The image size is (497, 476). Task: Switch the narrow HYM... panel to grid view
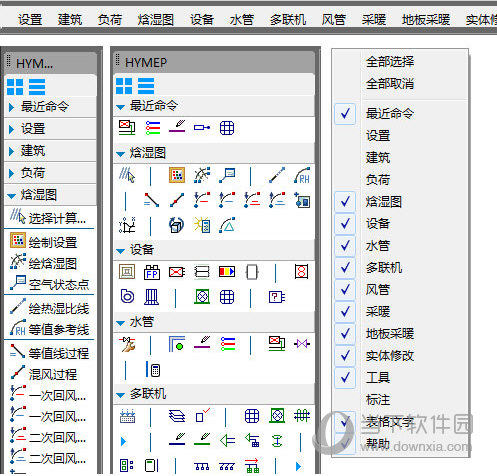pos(15,87)
